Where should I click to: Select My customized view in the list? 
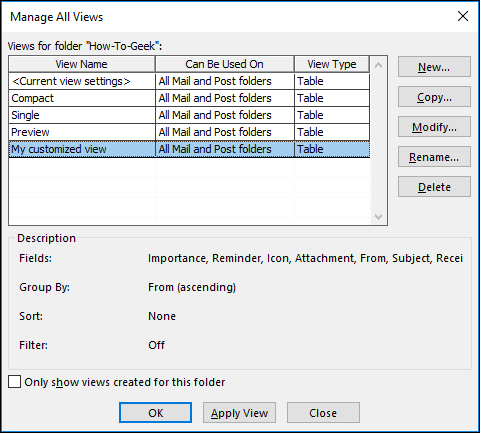[x=189, y=149]
